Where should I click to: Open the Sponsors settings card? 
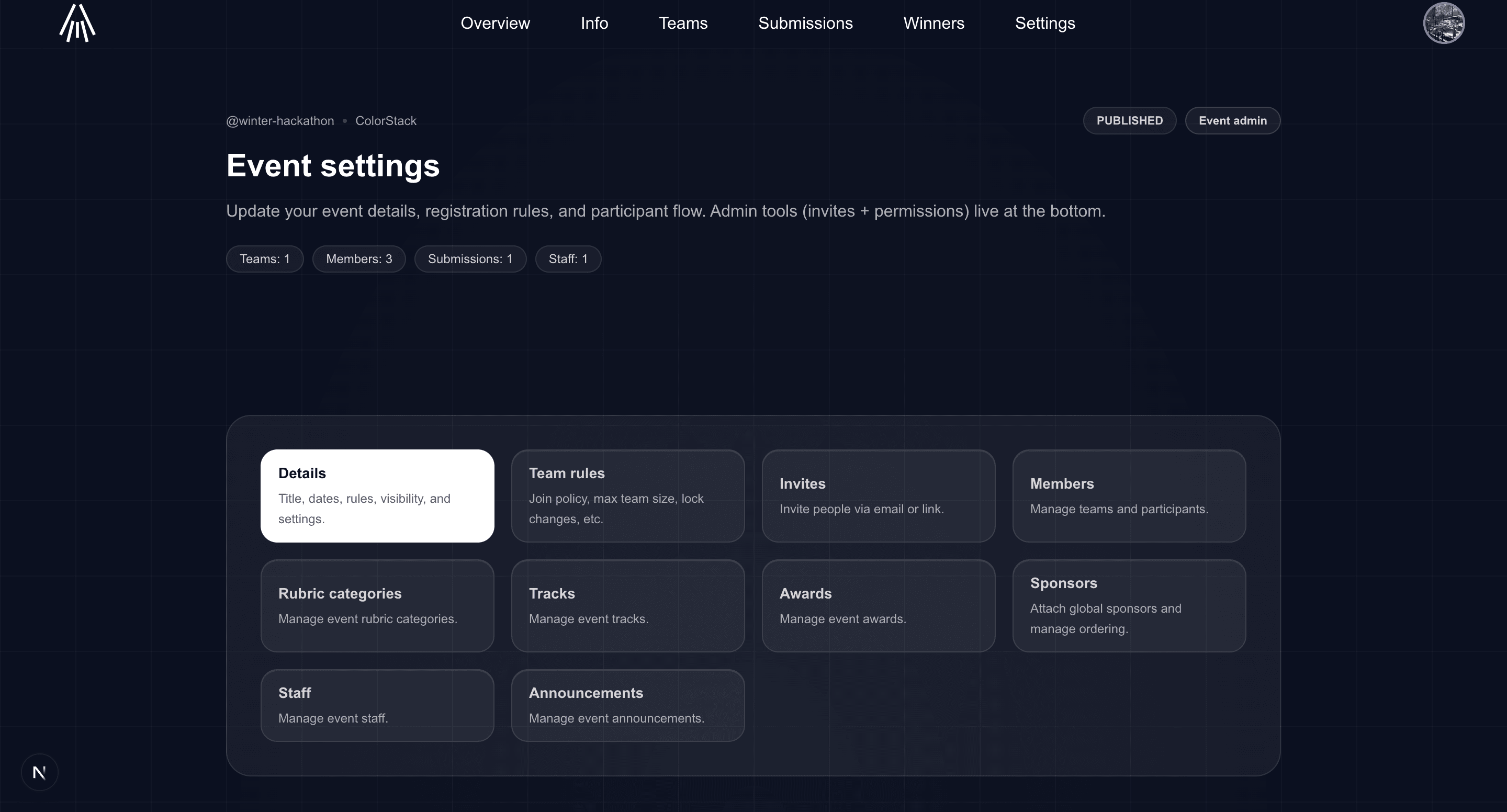coord(1129,605)
